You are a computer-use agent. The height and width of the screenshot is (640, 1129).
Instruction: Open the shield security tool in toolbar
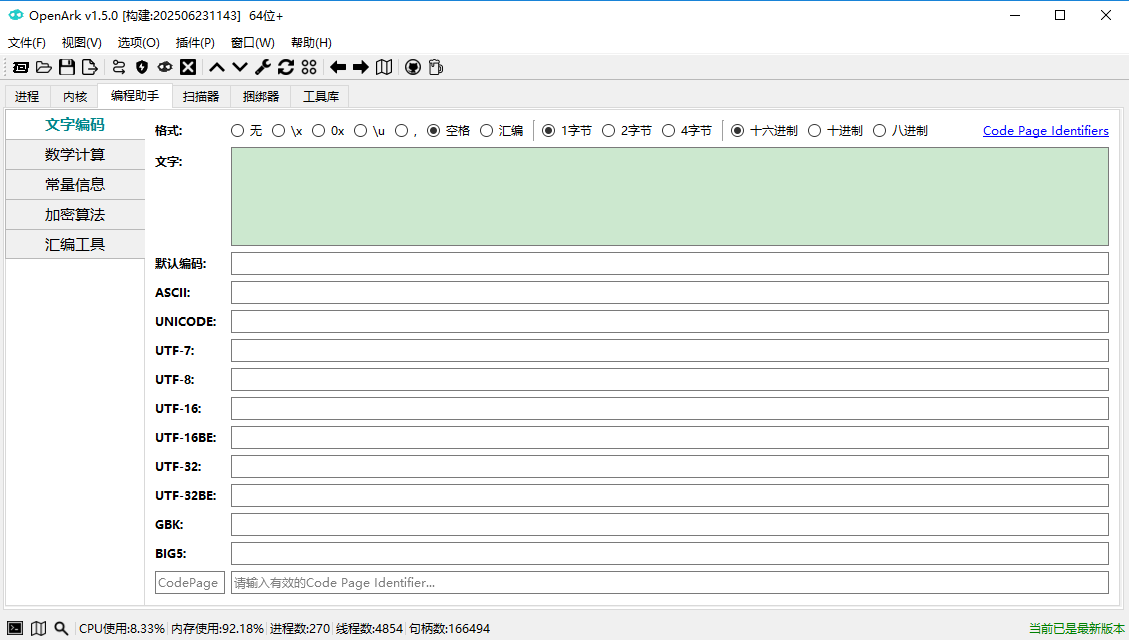[141, 67]
